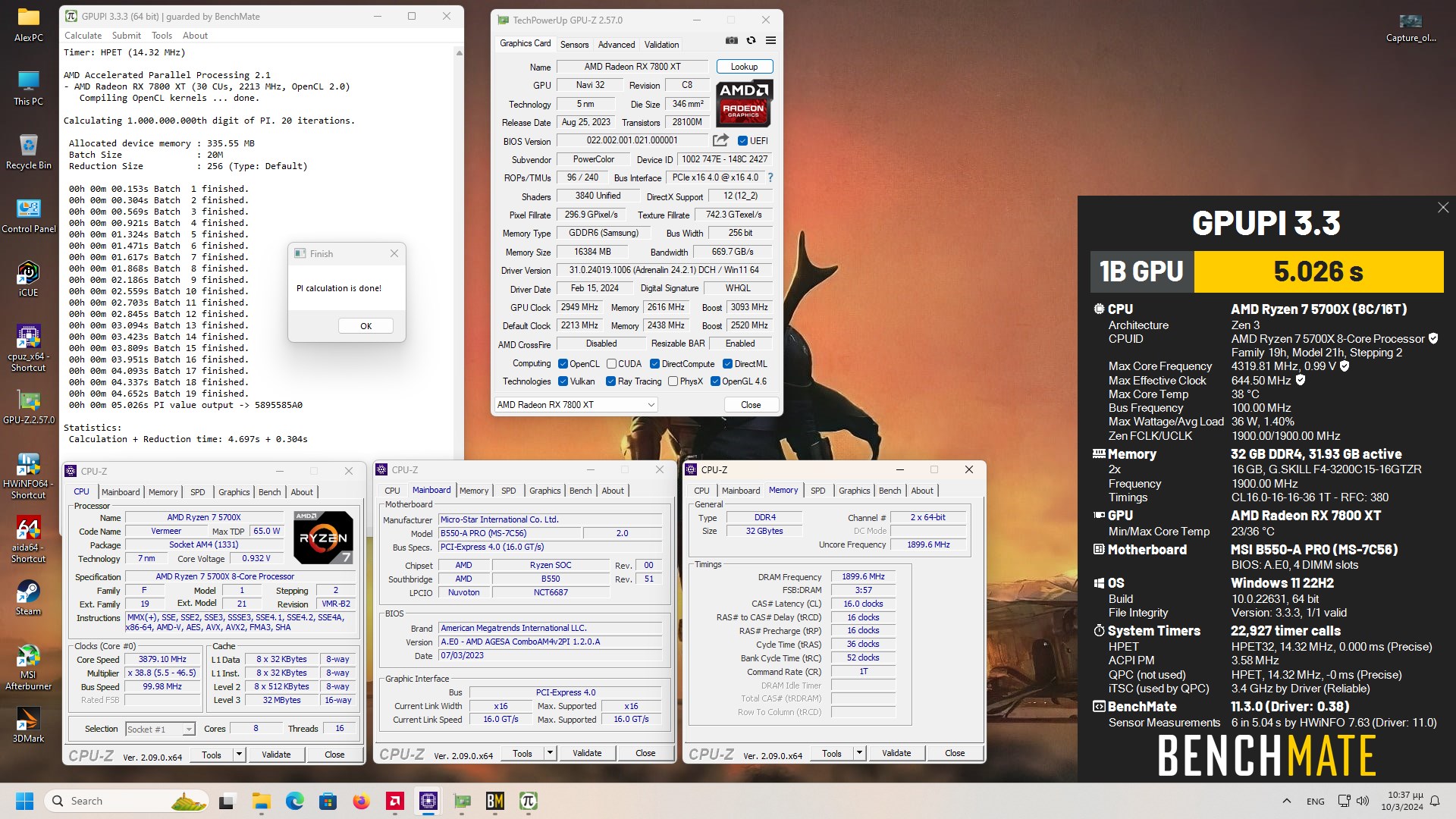
Task: Select the HWiNFO64 Shortcut desktop icon
Action: pyautogui.click(x=29, y=475)
